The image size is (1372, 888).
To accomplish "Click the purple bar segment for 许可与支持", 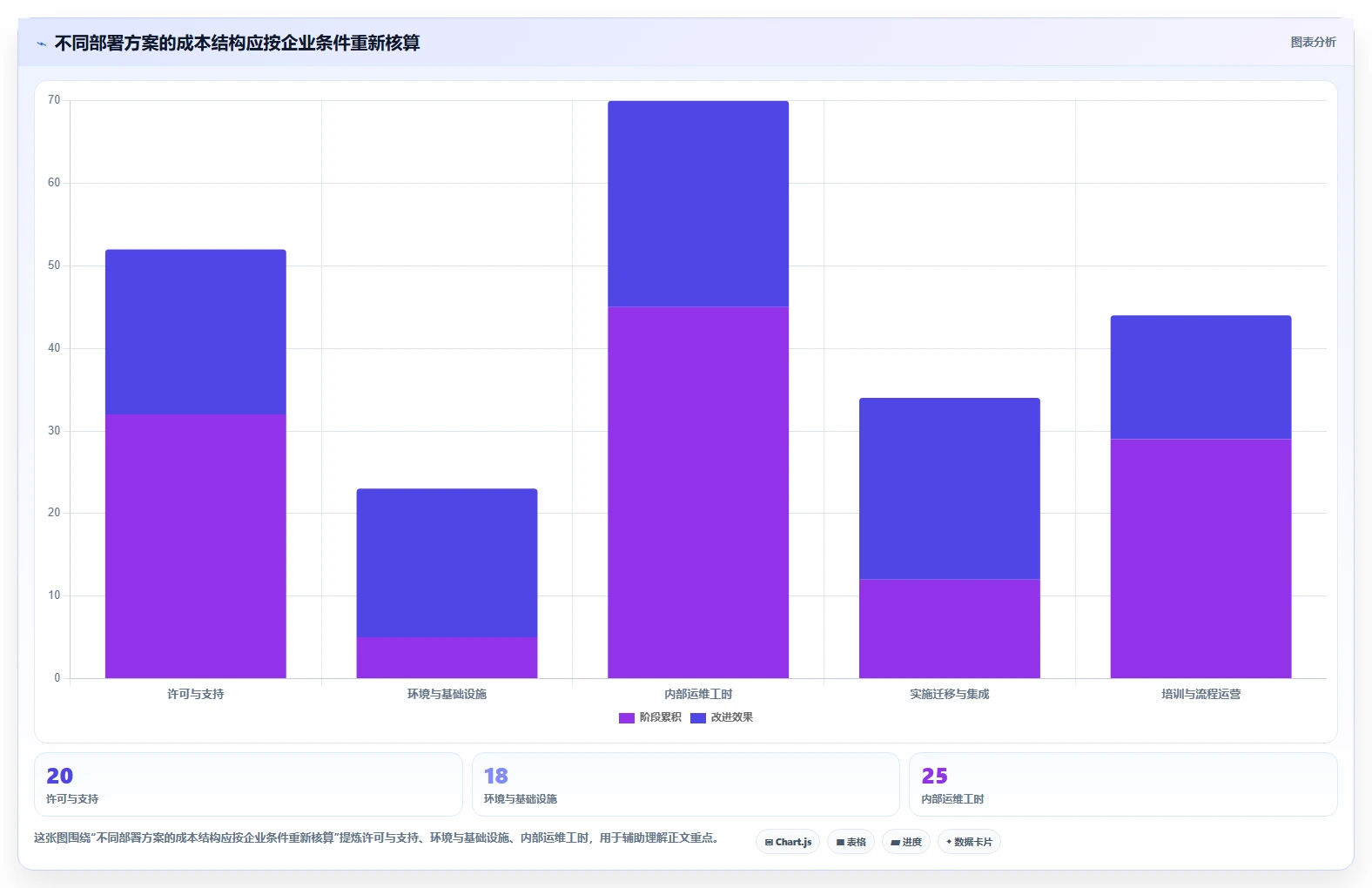I will [196, 546].
